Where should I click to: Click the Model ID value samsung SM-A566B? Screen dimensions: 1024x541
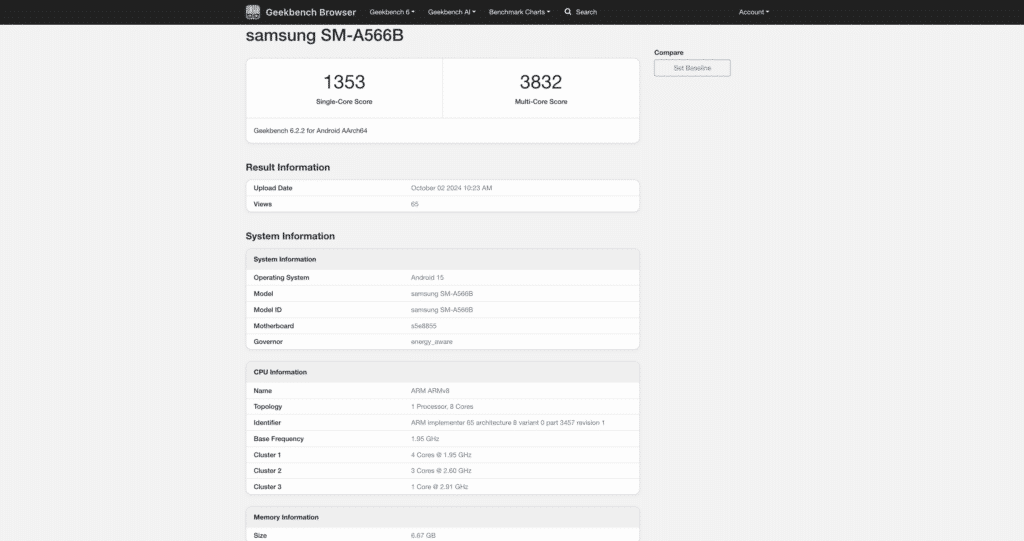(x=442, y=310)
